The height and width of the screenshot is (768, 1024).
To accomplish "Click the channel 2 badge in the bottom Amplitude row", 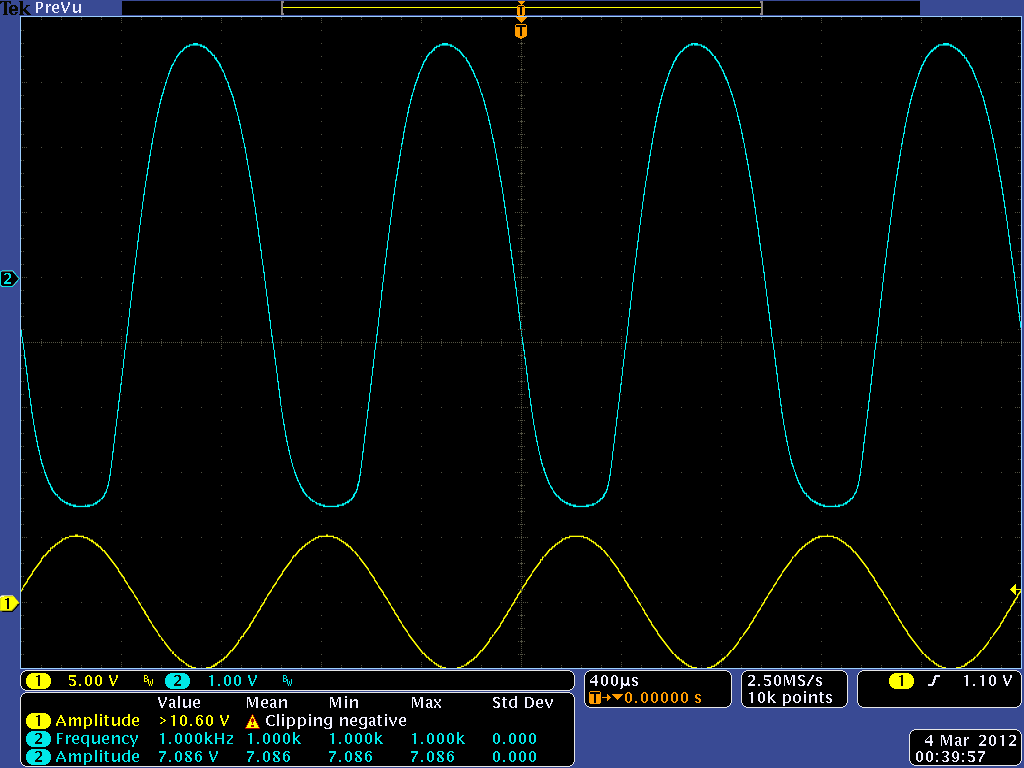I will tap(38, 756).
